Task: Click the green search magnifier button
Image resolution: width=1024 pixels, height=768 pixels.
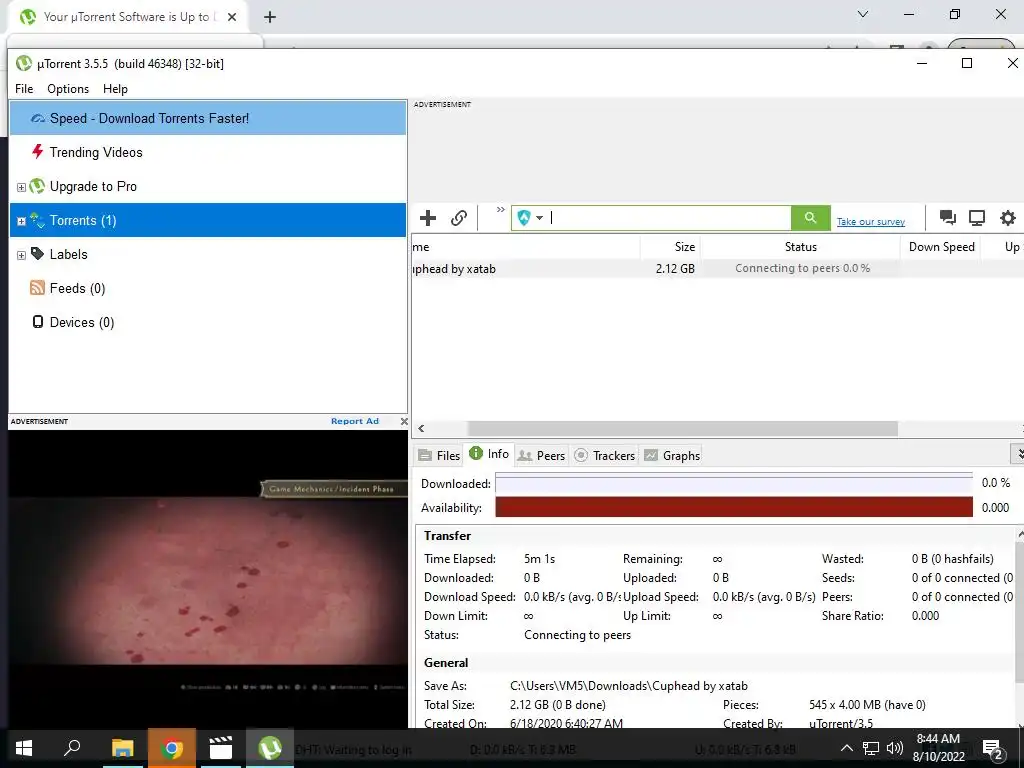Action: pos(810,218)
